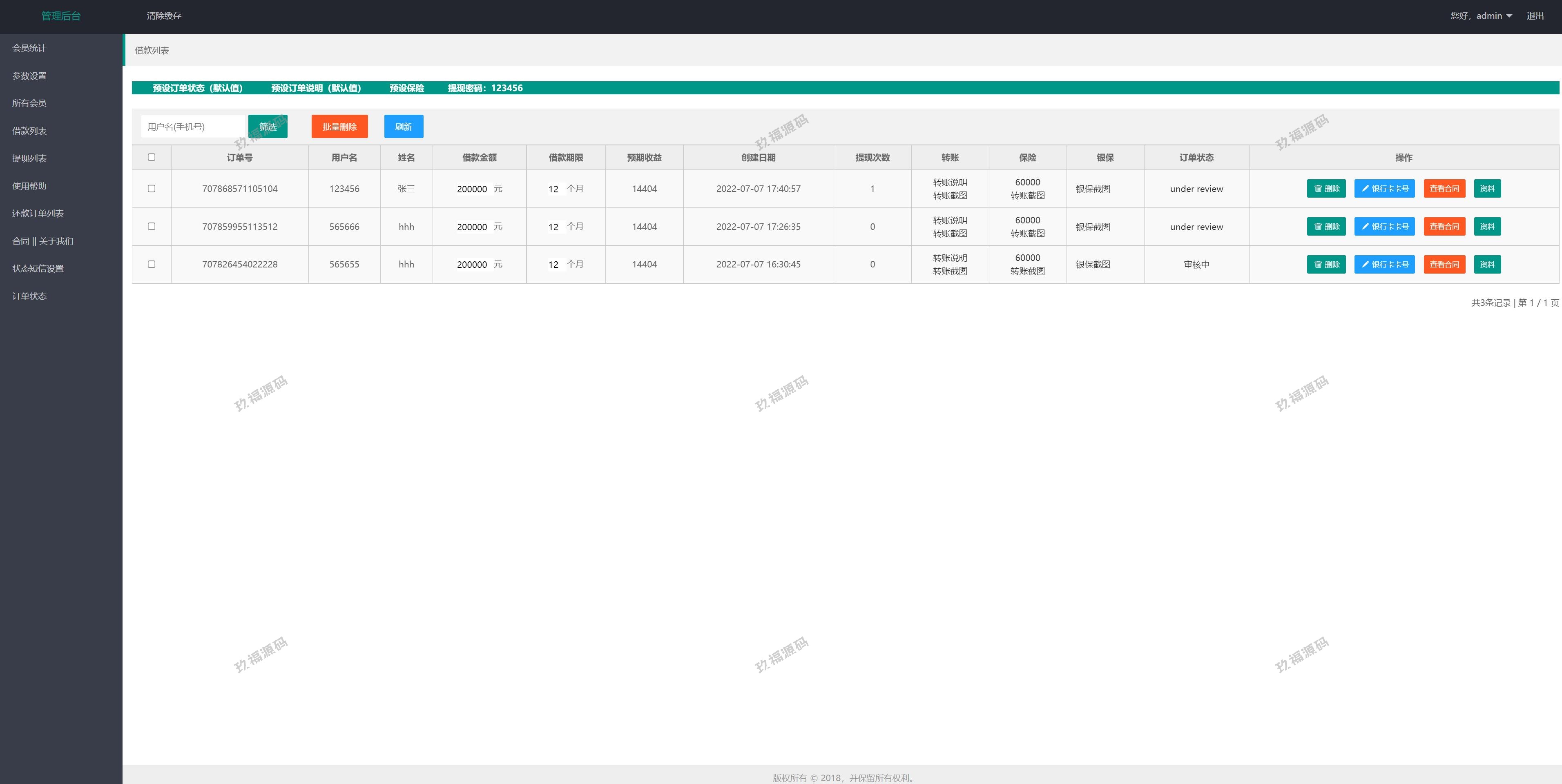Toggle the select-all checkbox in the table header
The width and height of the screenshot is (1562, 784).
point(152,157)
